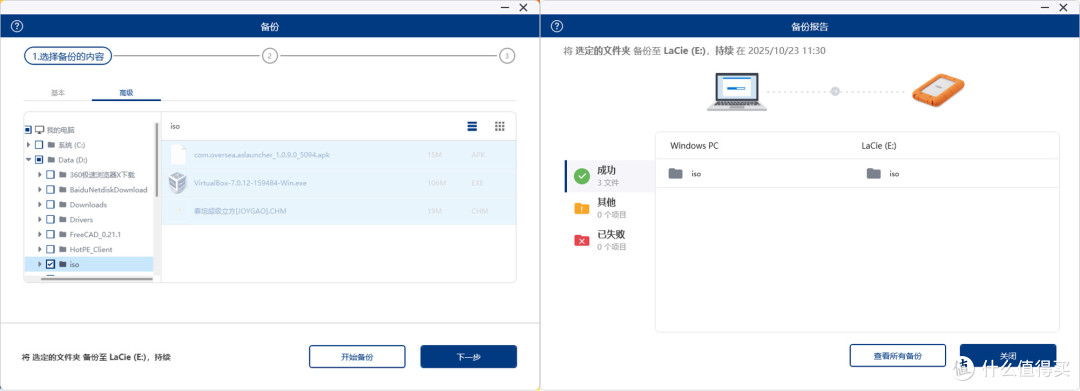This screenshot has width=1080, height=391.
Task: Click the folder tree vertical scrollbar
Action: coord(157,159)
